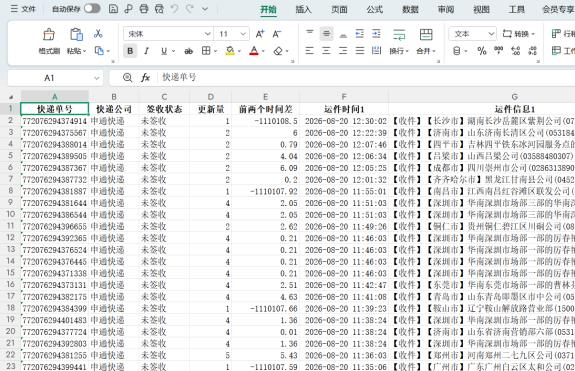The width and height of the screenshot is (575, 371).
Task: Toggle the auto-save switch
Action: click(92, 8)
